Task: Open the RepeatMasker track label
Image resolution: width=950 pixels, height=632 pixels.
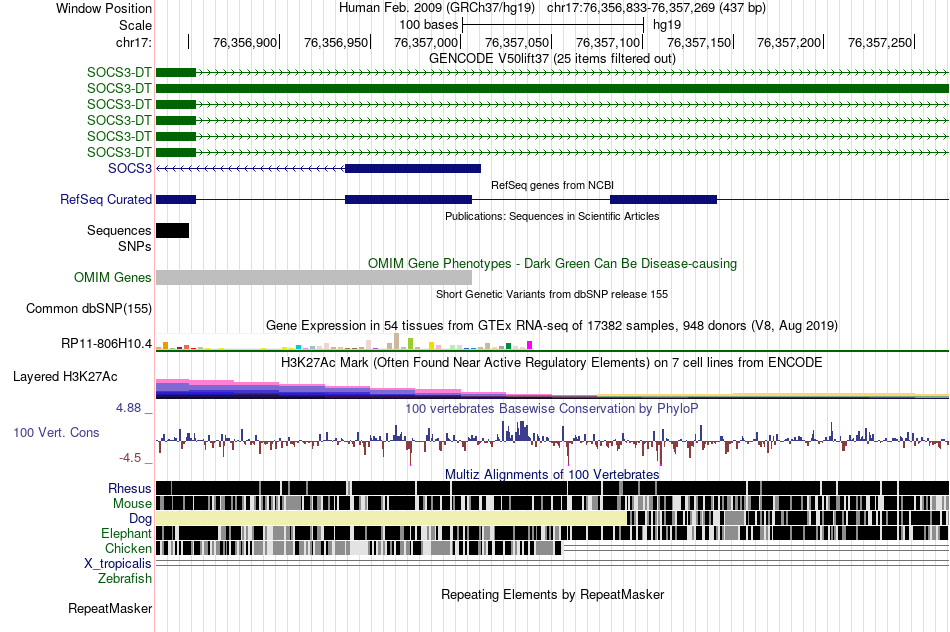Action: click(110, 608)
